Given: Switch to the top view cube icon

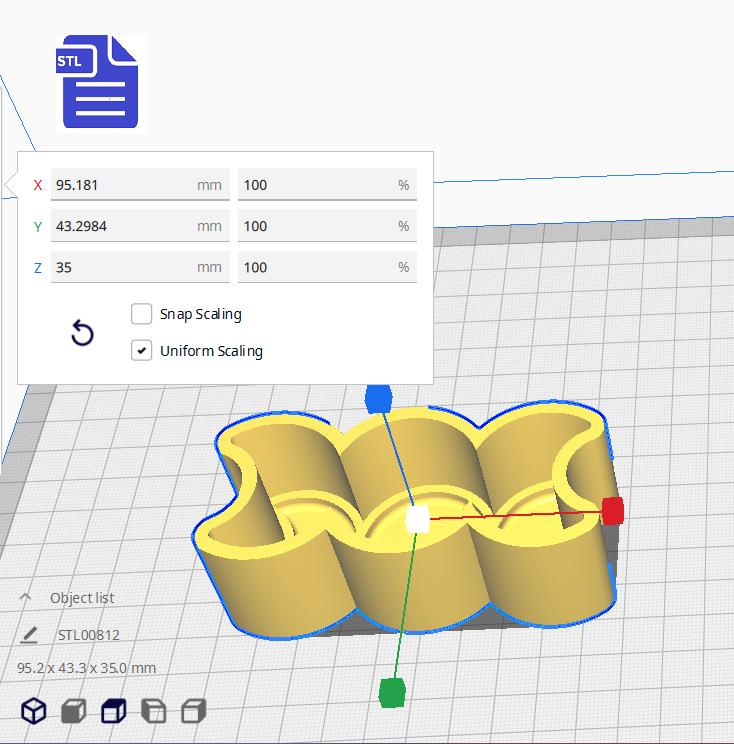Looking at the screenshot, I should click(114, 711).
